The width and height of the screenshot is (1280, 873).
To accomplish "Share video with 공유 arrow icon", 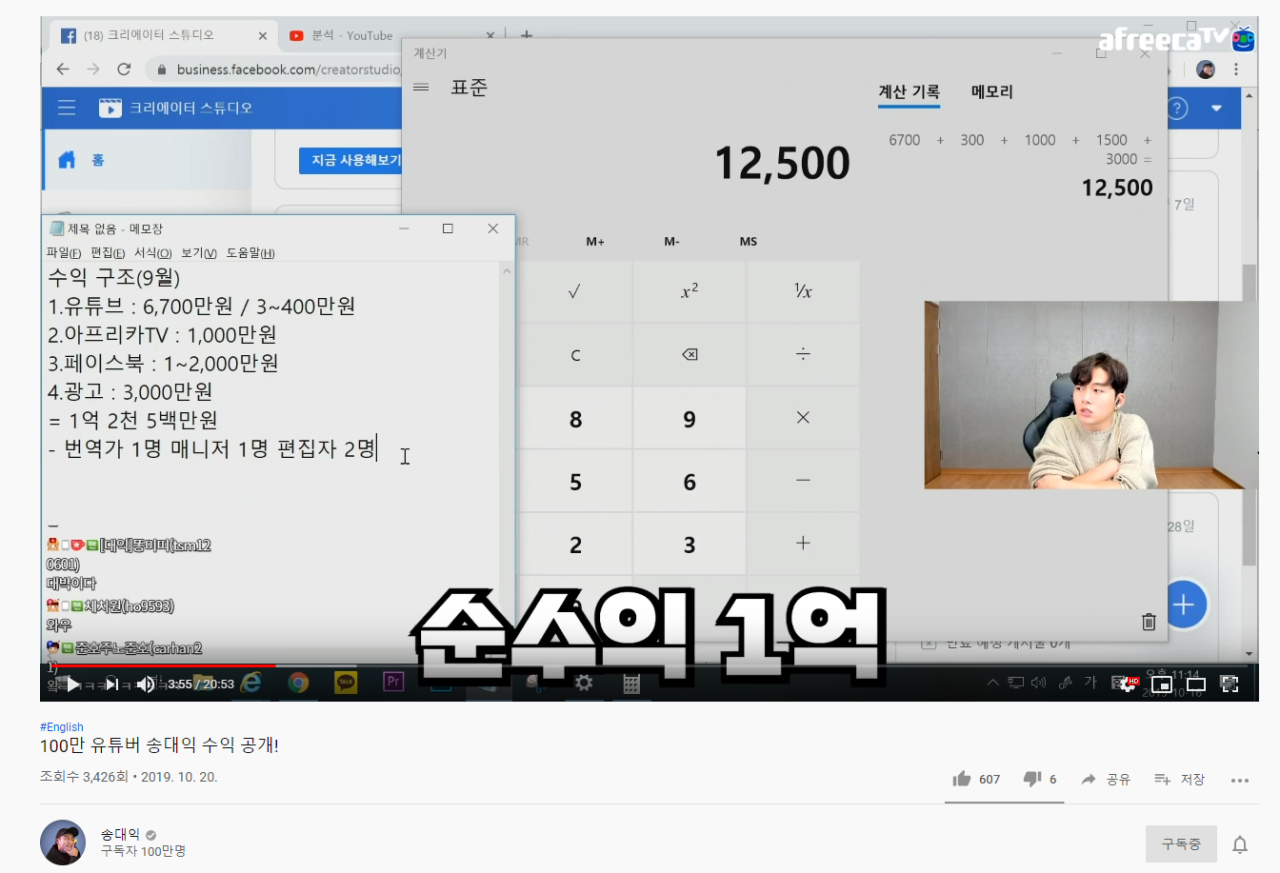I will 1105,779.
